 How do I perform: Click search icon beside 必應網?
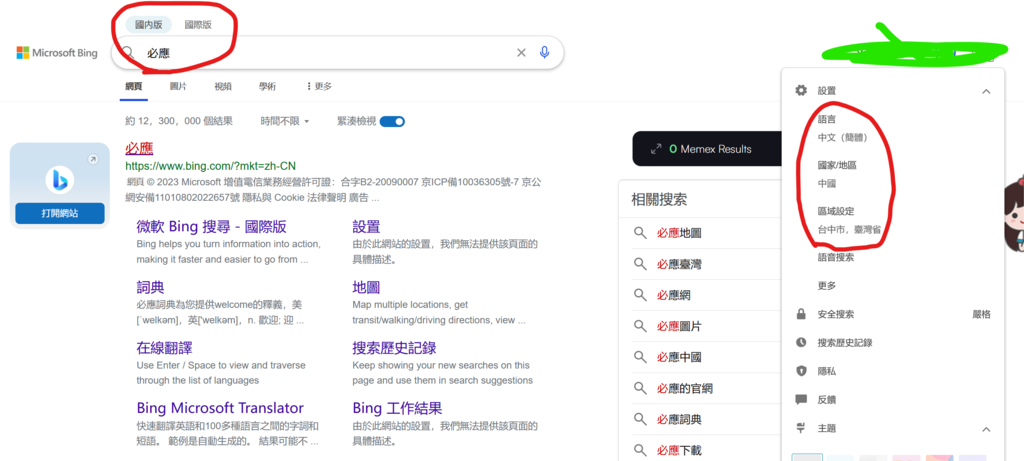[640, 295]
